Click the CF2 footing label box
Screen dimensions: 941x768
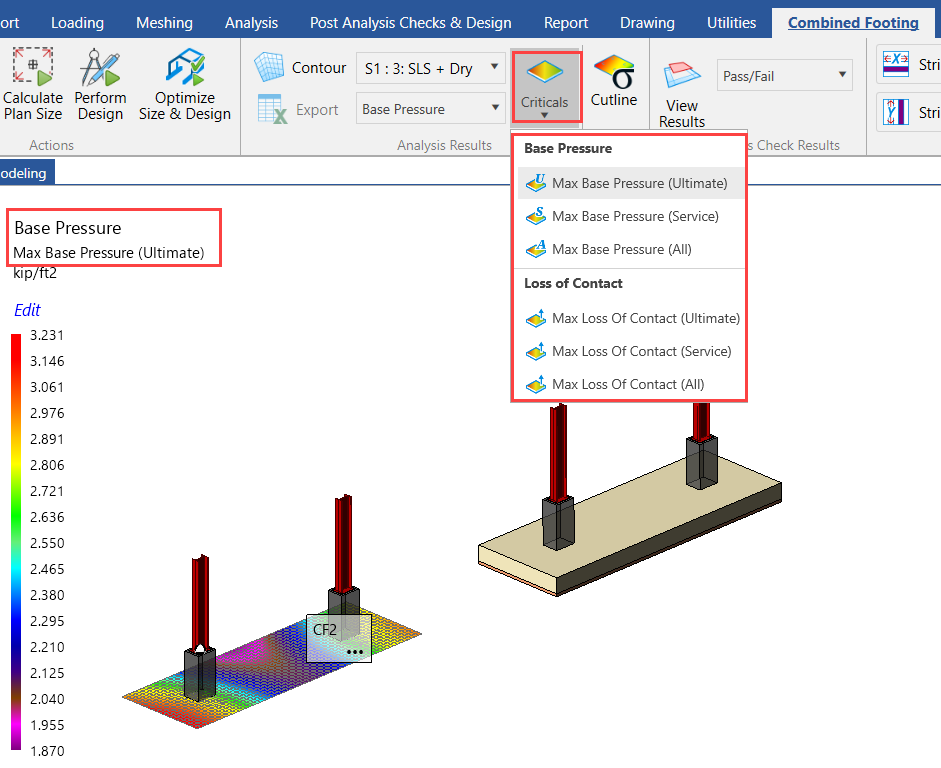click(x=339, y=638)
